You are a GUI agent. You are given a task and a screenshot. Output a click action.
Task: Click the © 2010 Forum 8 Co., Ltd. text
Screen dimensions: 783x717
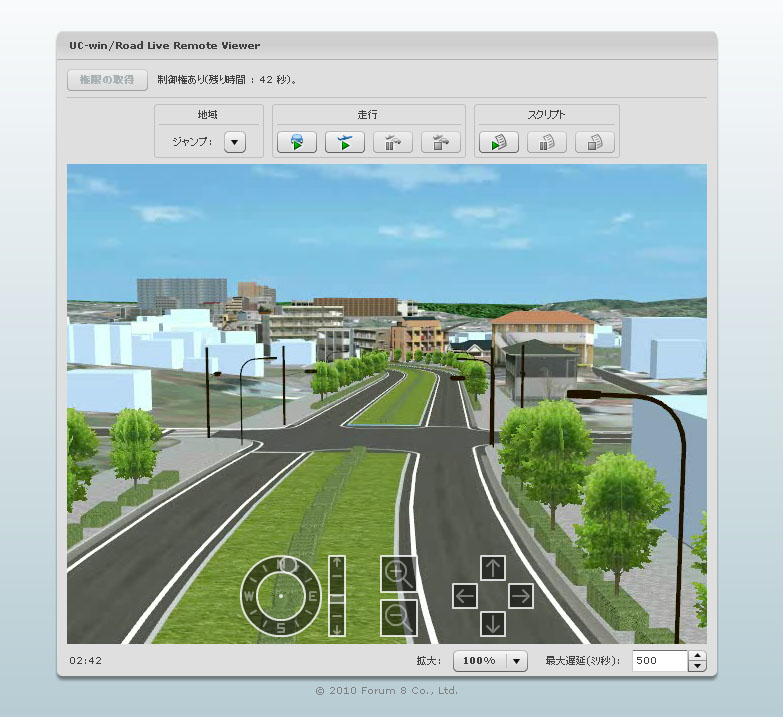pyautogui.click(x=387, y=691)
